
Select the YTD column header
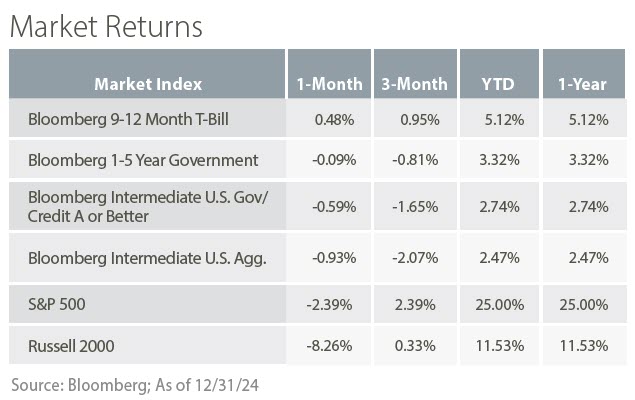pyautogui.click(x=495, y=83)
